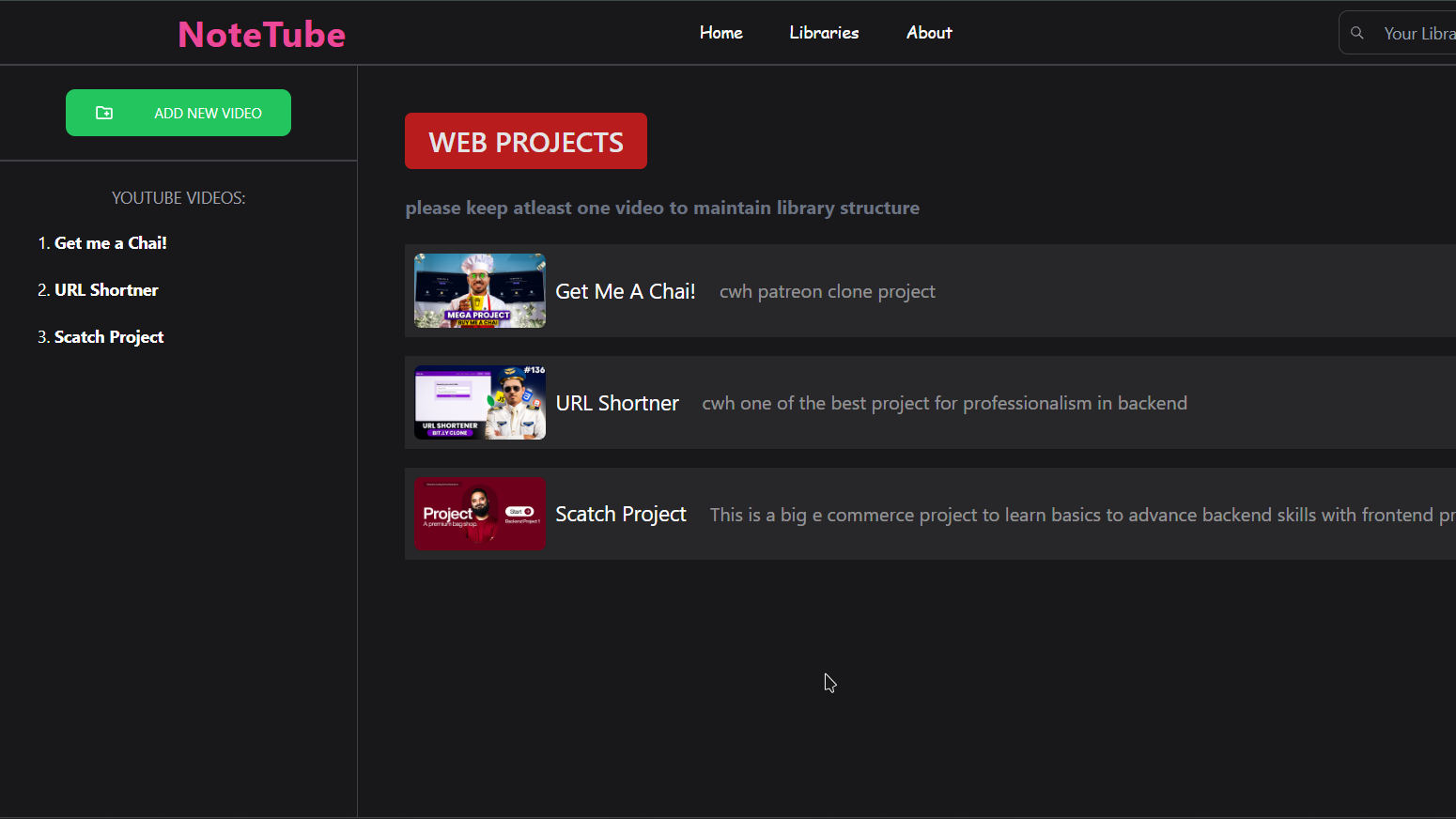The width and height of the screenshot is (1456, 819).
Task: Open the NoteTube home via the pink logo
Action: tap(261, 34)
